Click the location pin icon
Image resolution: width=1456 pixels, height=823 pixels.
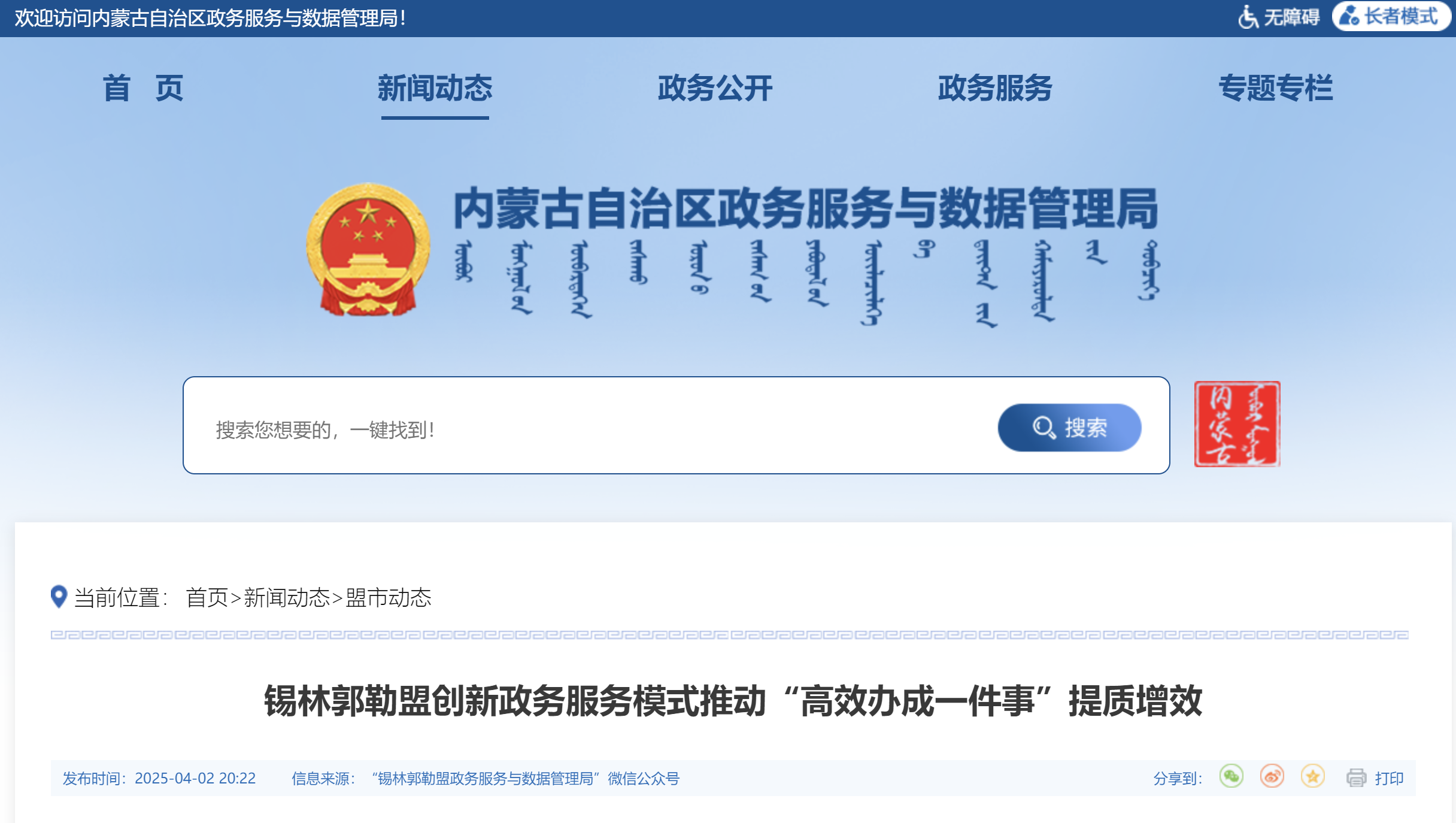(x=59, y=597)
